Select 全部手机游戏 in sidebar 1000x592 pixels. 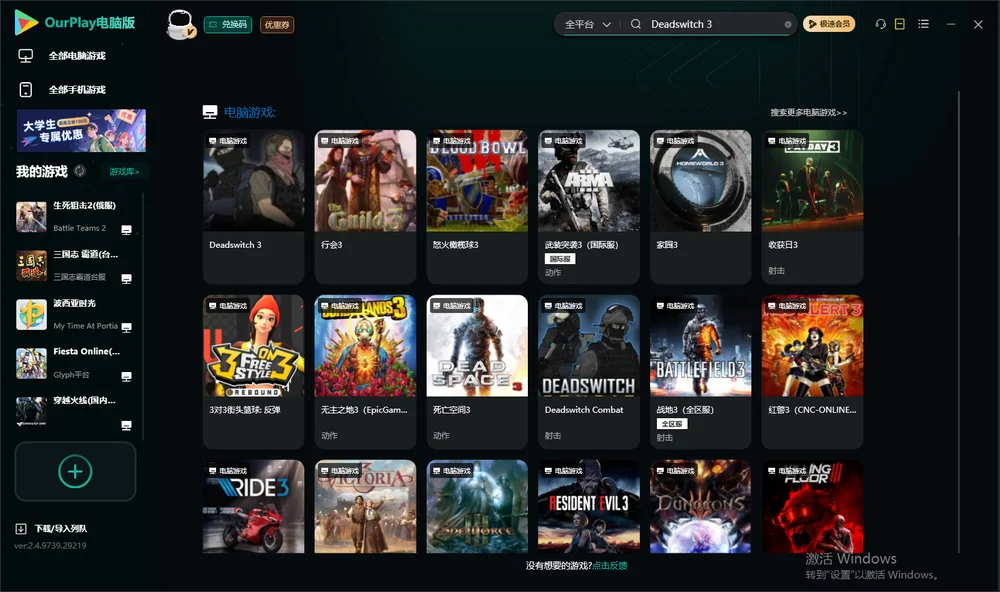point(75,90)
